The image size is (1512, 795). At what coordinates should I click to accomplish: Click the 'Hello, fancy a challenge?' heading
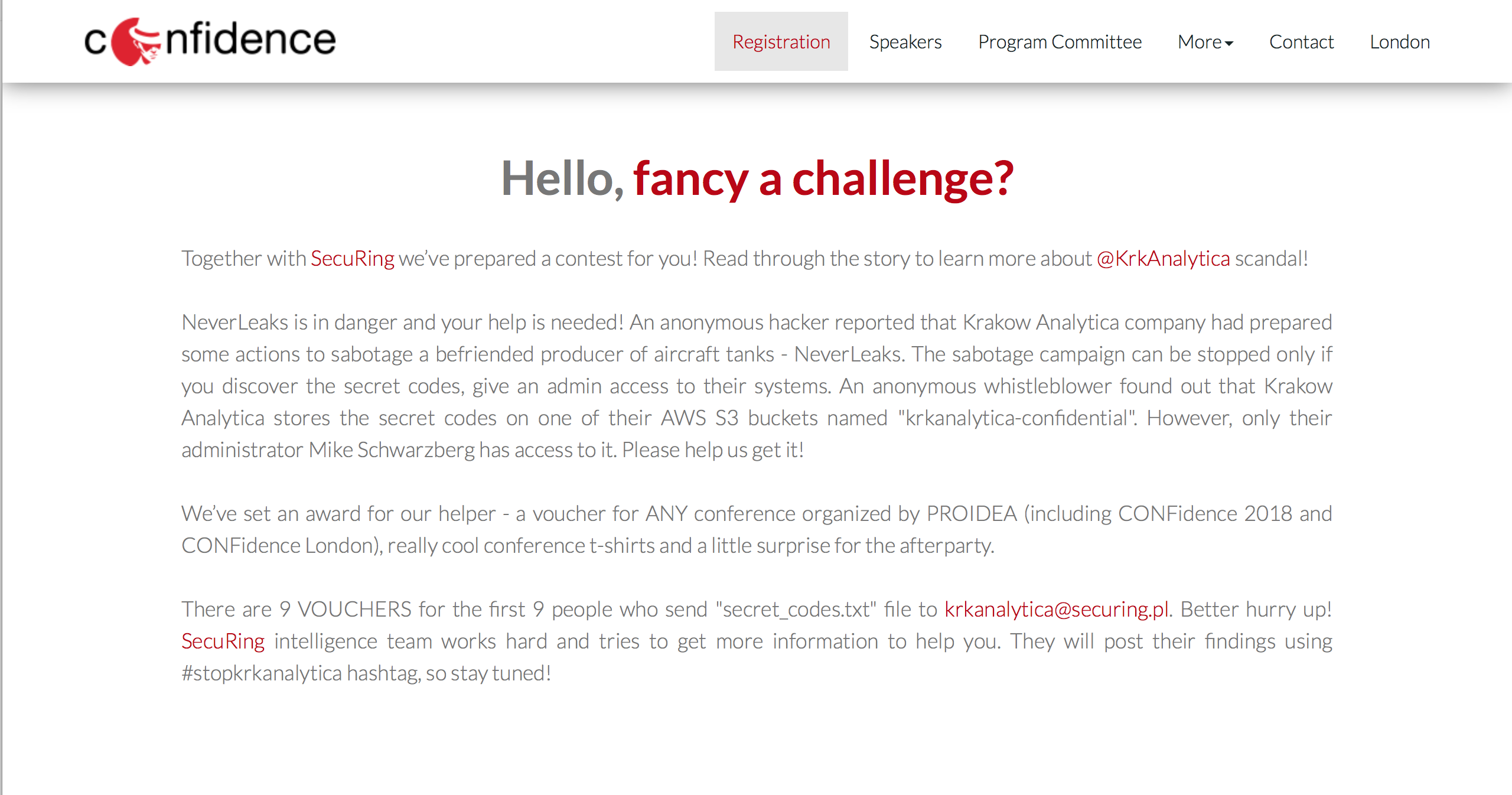click(757, 178)
